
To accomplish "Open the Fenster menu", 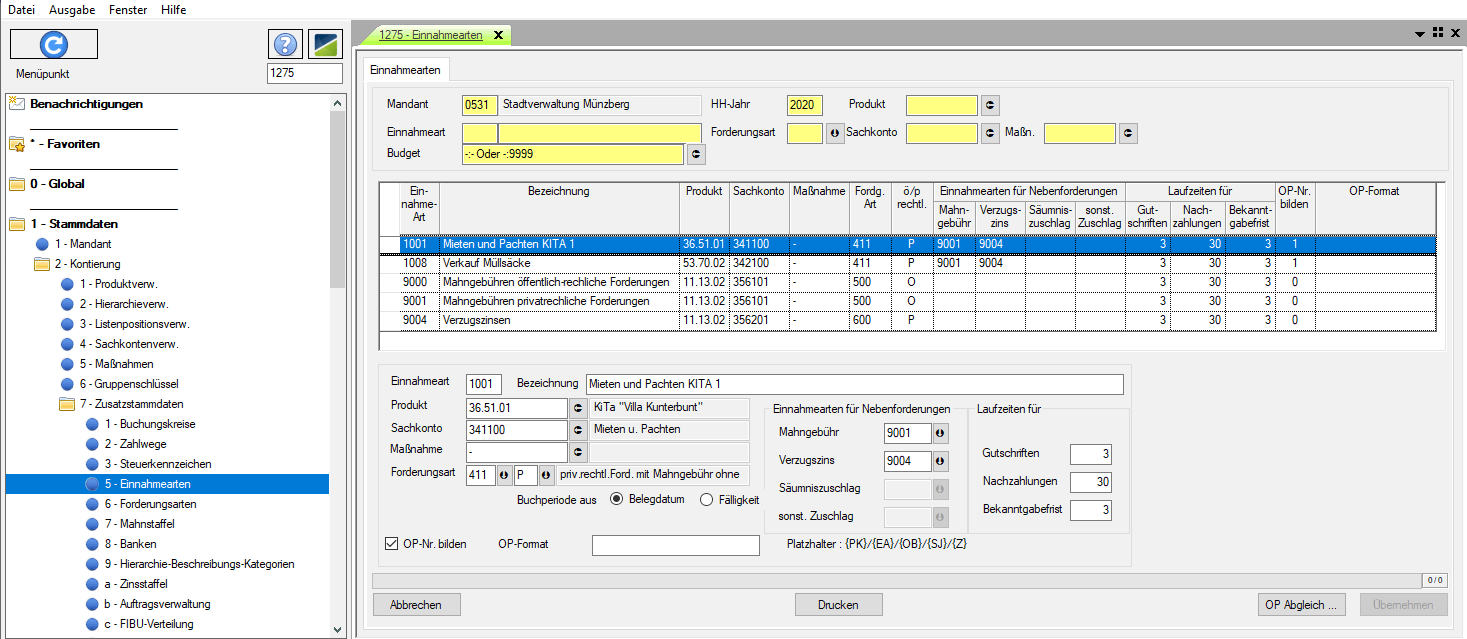I will (x=127, y=10).
